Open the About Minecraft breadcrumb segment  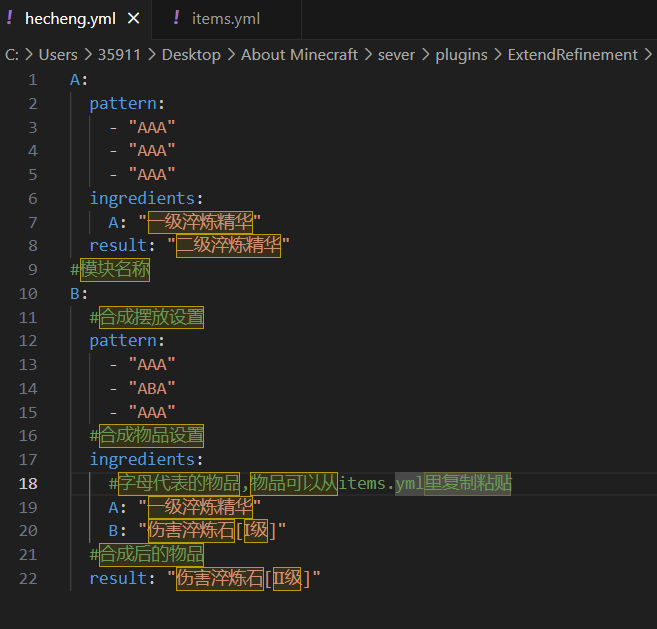click(299, 55)
